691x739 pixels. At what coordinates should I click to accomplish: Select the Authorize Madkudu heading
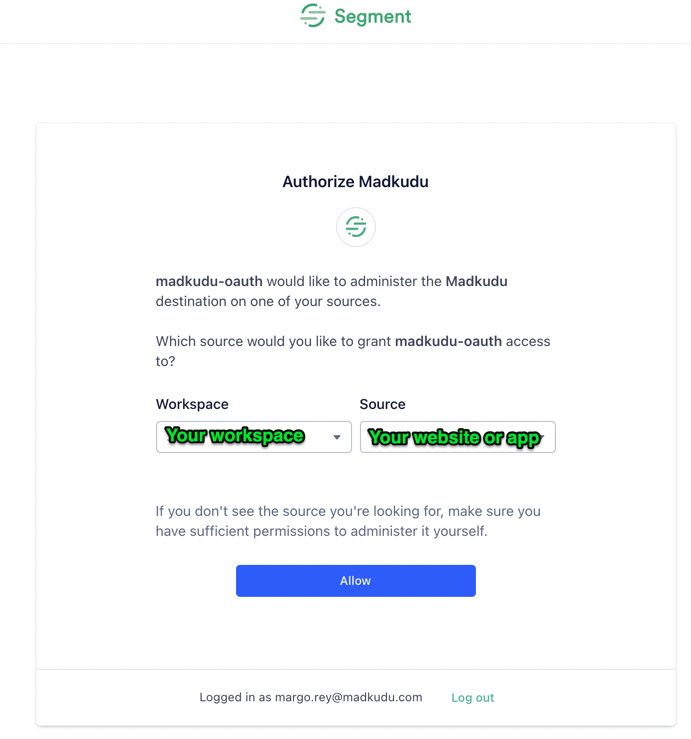[x=355, y=181]
